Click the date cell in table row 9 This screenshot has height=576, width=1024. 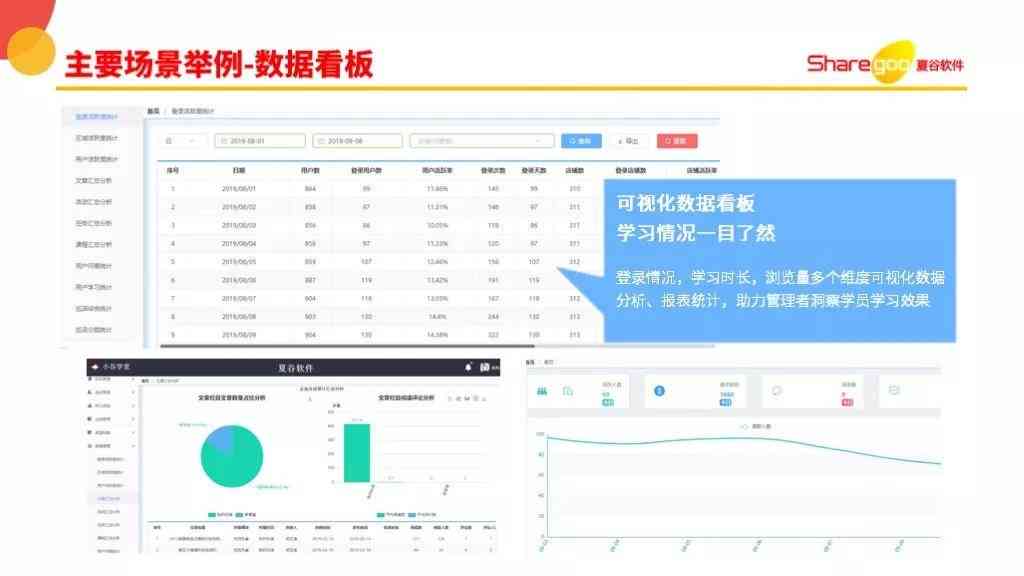(239, 335)
